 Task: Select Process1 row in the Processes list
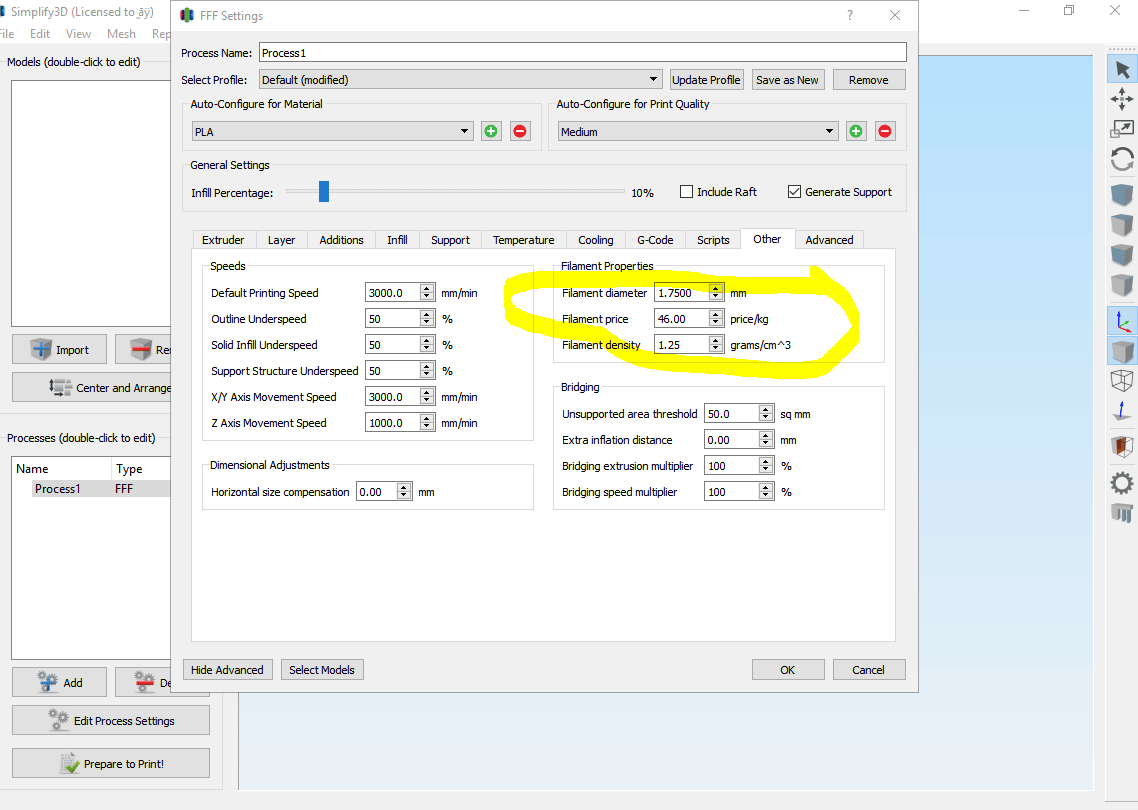pyautogui.click(x=91, y=489)
